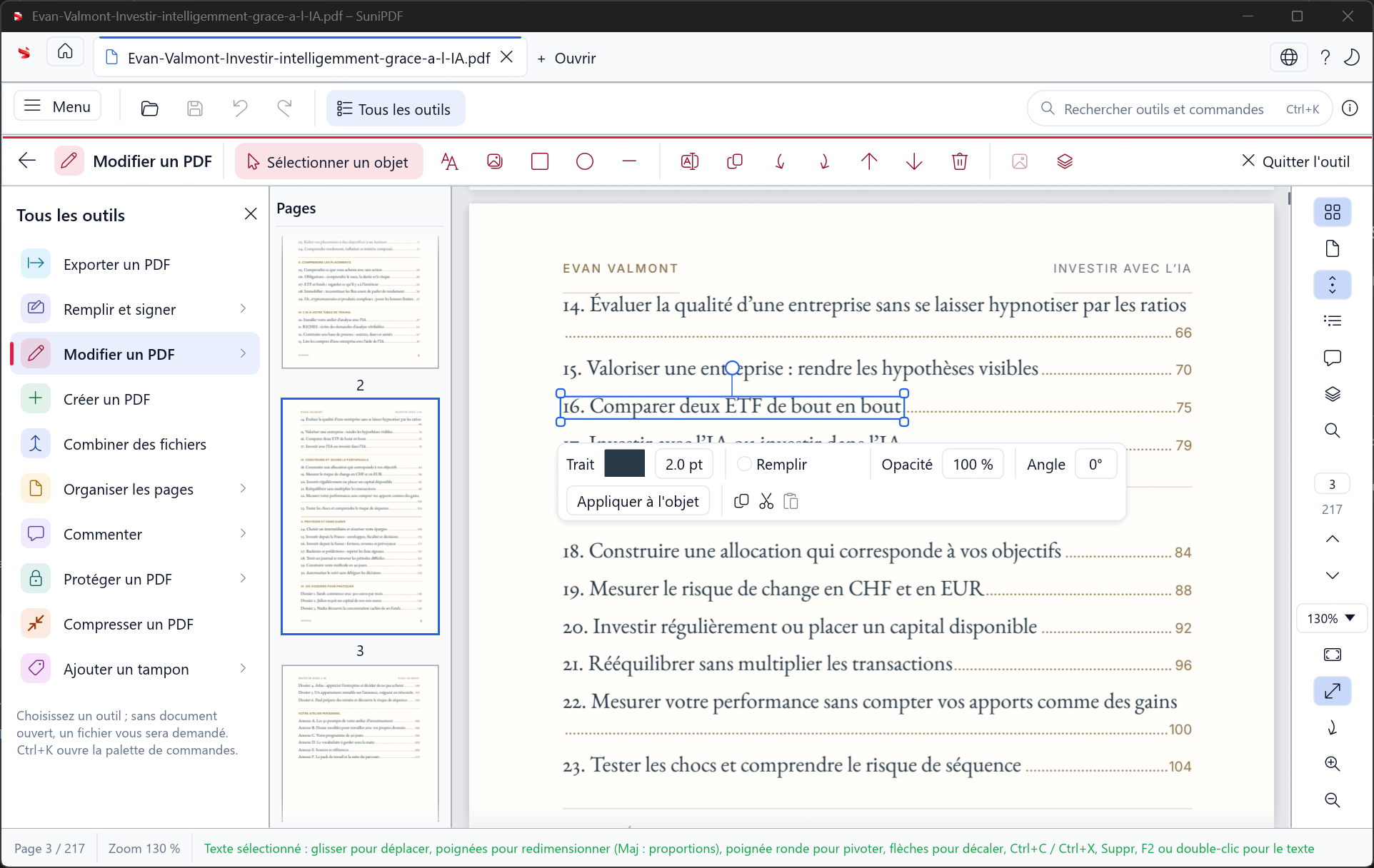This screenshot has height=868, width=1374.
Task: Click the paste clipboard icon in popup
Action: coord(791,502)
